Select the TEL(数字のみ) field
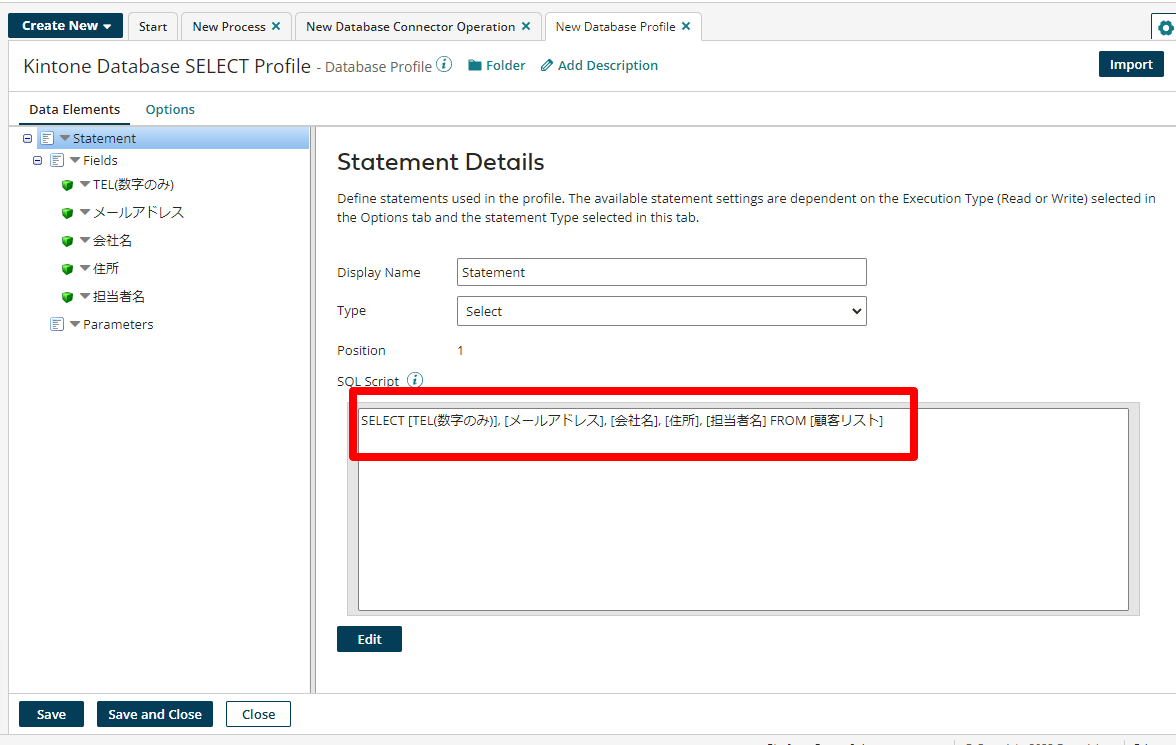The width and height of the screenshot is (1176, 745). click(x=134, y=185)
